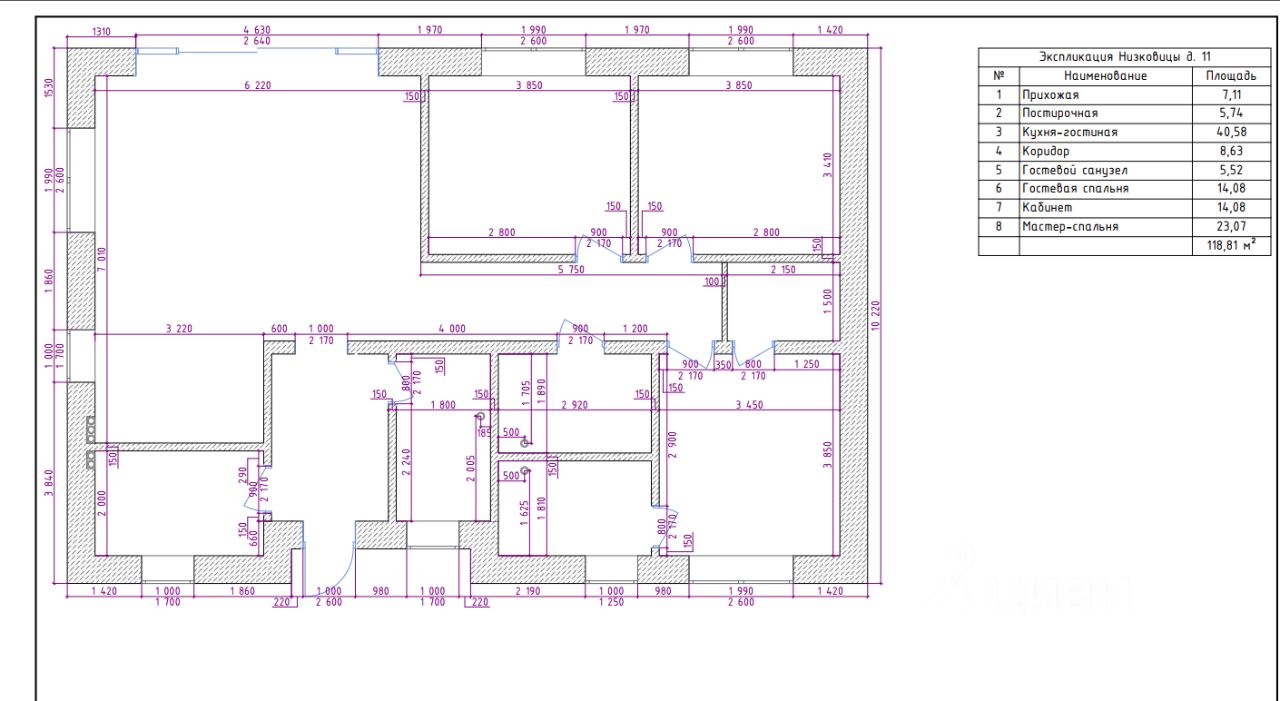
Task: Click the 'Площадь' column header
Action: 1230,75
